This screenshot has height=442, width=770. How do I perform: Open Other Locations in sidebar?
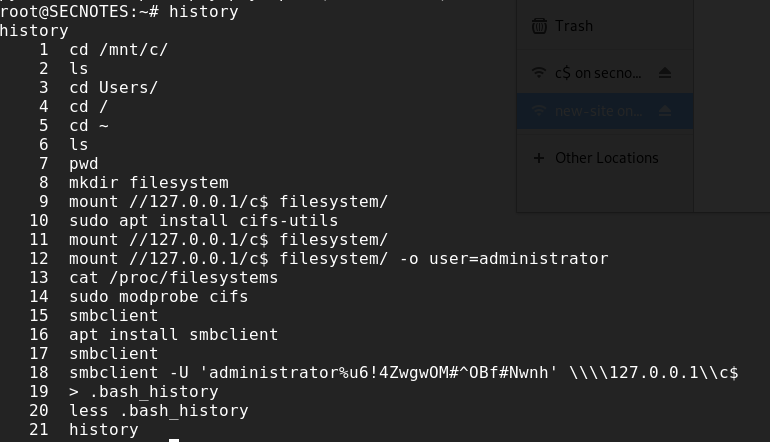[606, 158]
